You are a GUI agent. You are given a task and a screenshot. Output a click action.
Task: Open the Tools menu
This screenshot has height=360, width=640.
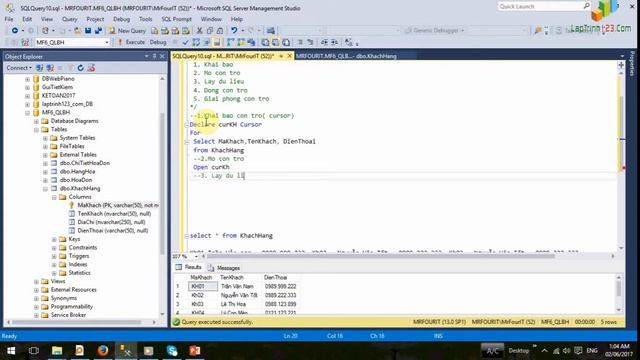[145, 19]
